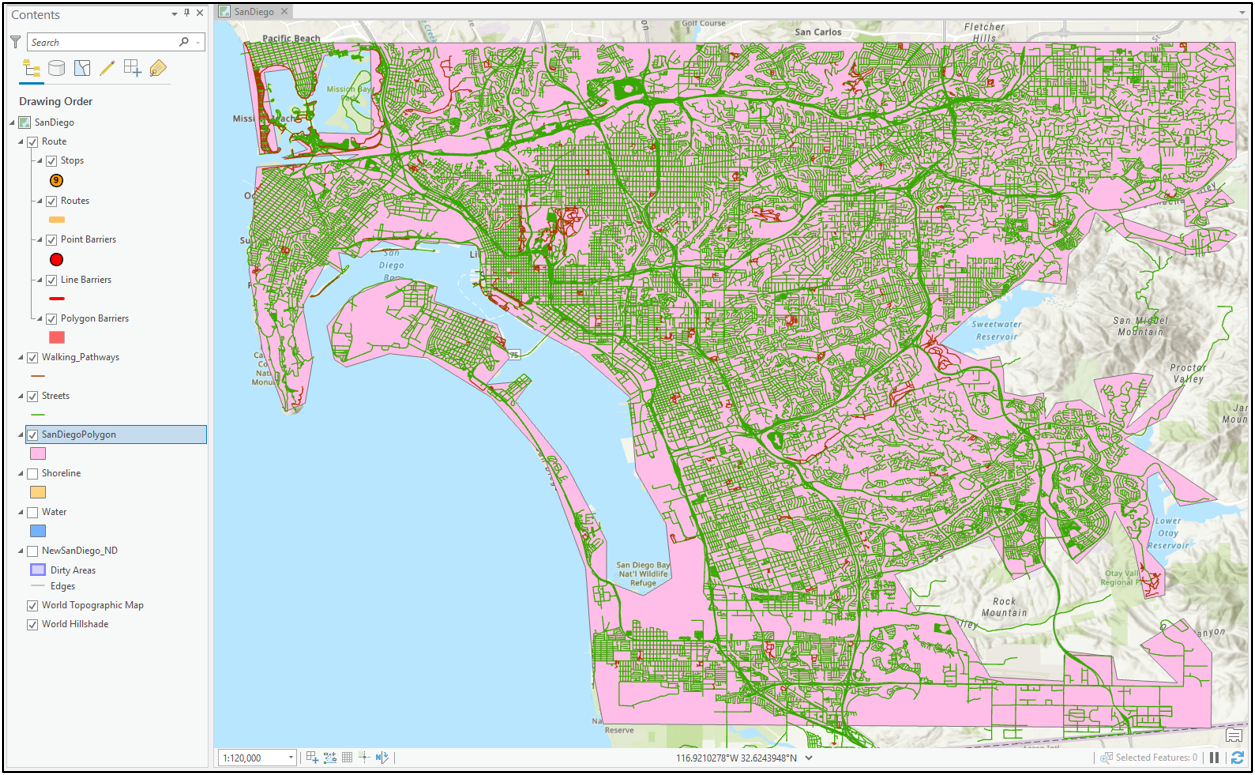Image resolution: width=1255 pixels, height=775 pixels.
Task: Click the filter funnel icon
Action: (x=16, y=42)
